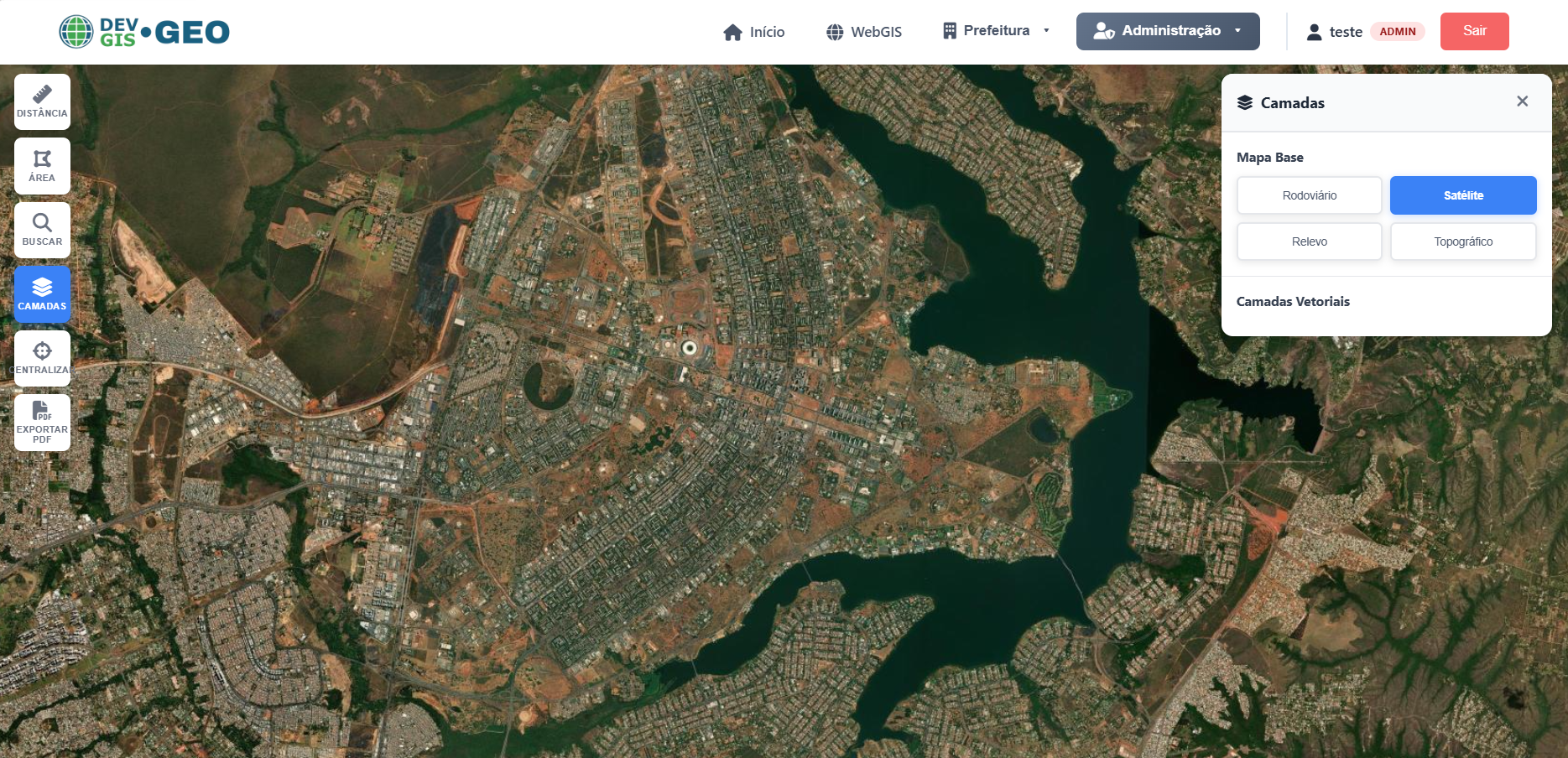This screenshot has height=758, width=1568.
Task: Expand the Administração dropdown
Action: (x=1167, y=30)
